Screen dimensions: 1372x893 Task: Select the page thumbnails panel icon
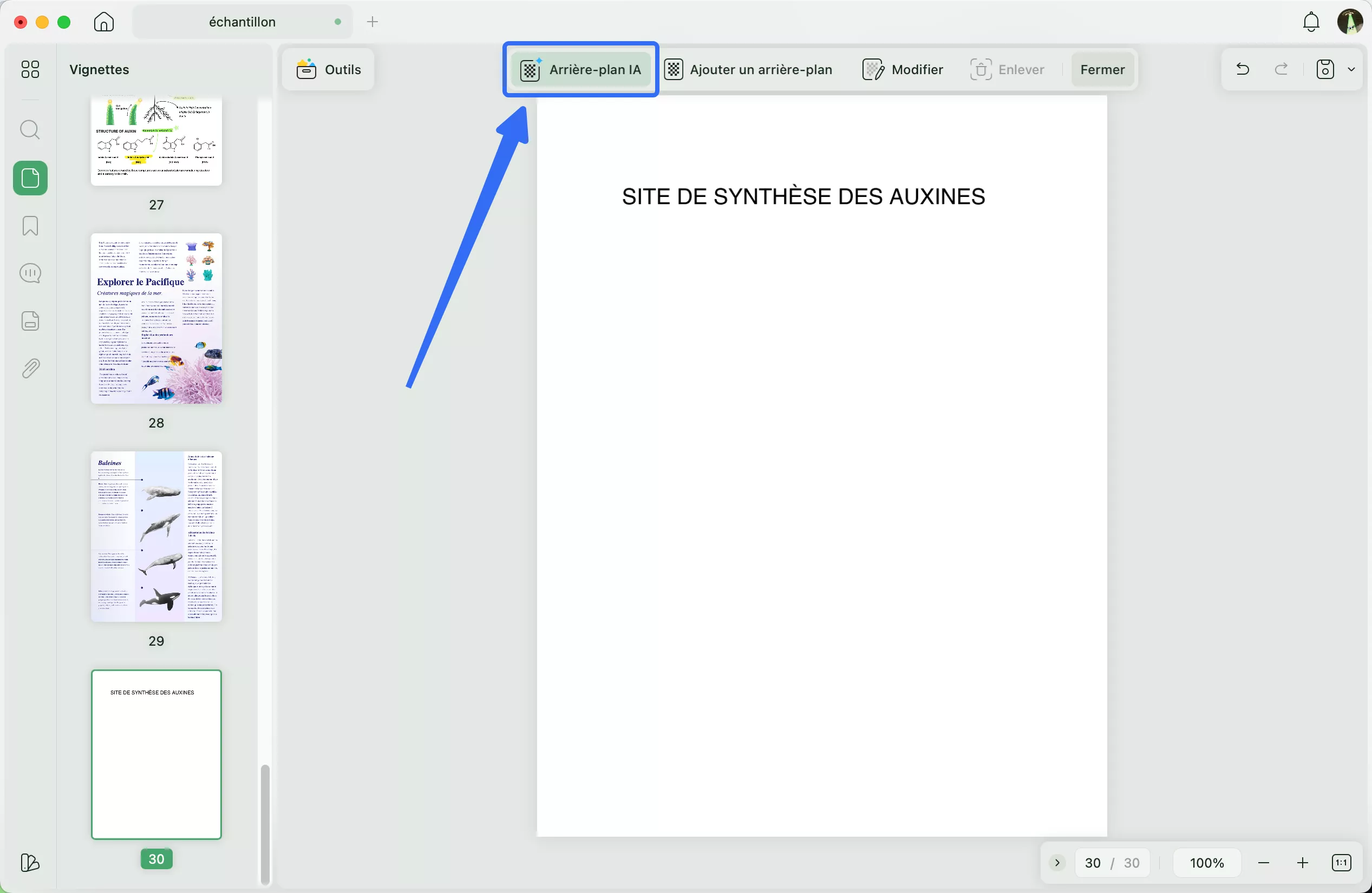pyautogui.click(x=30, y=178)
